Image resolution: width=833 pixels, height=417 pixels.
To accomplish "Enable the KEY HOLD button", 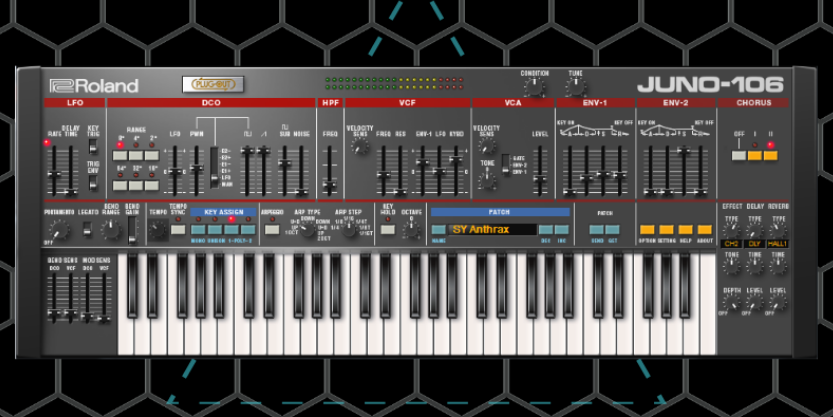I will (x=388, y=229).
